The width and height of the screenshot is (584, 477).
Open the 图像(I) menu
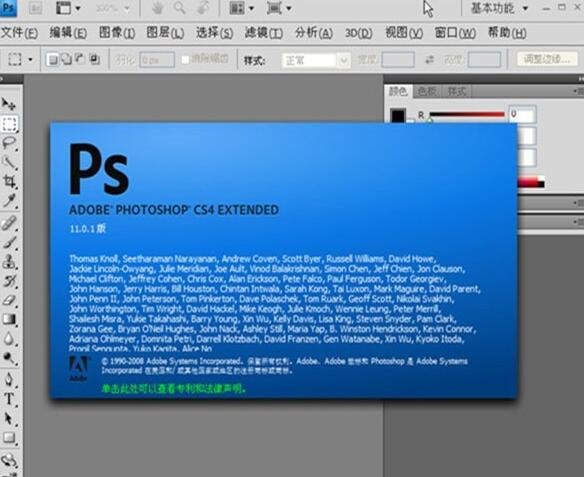117,33
